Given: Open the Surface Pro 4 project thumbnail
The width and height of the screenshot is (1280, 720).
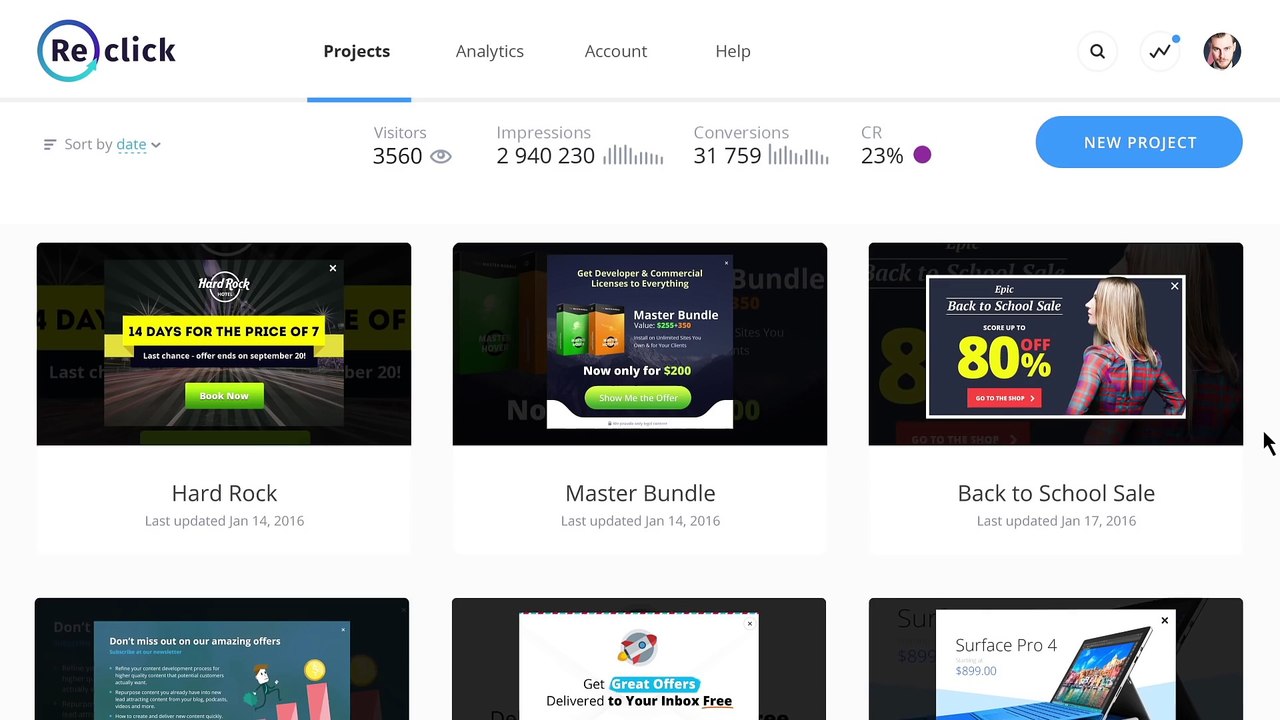Looking at the screenshot, I should pos(1056,659).
